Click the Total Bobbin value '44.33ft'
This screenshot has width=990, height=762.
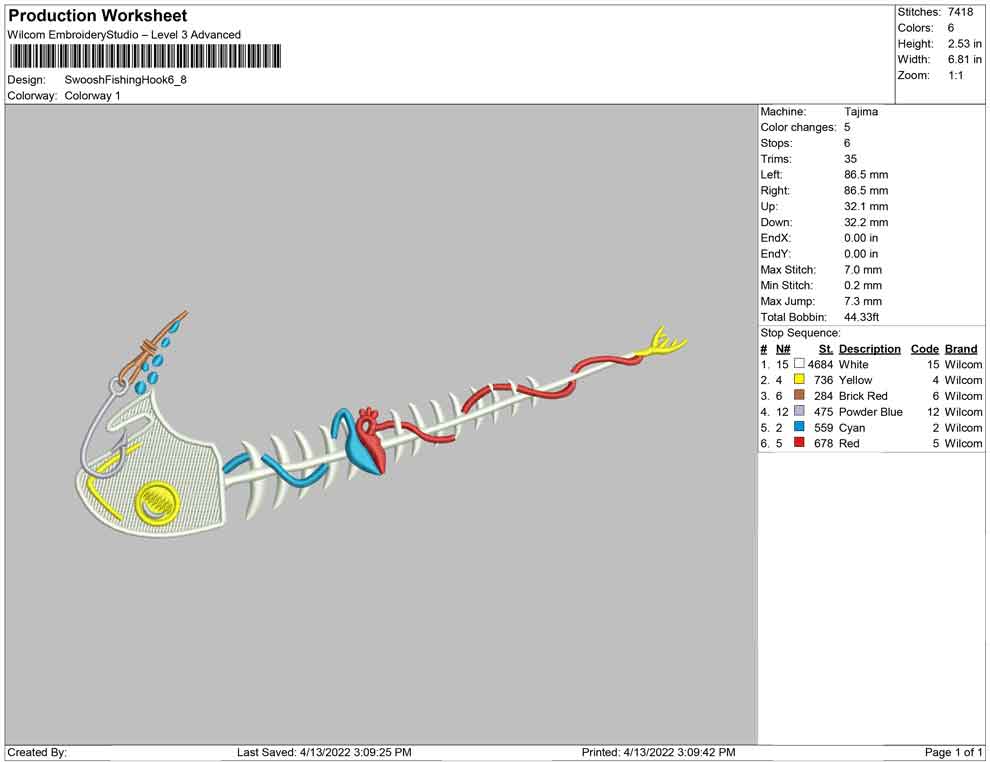click(861, 317)
